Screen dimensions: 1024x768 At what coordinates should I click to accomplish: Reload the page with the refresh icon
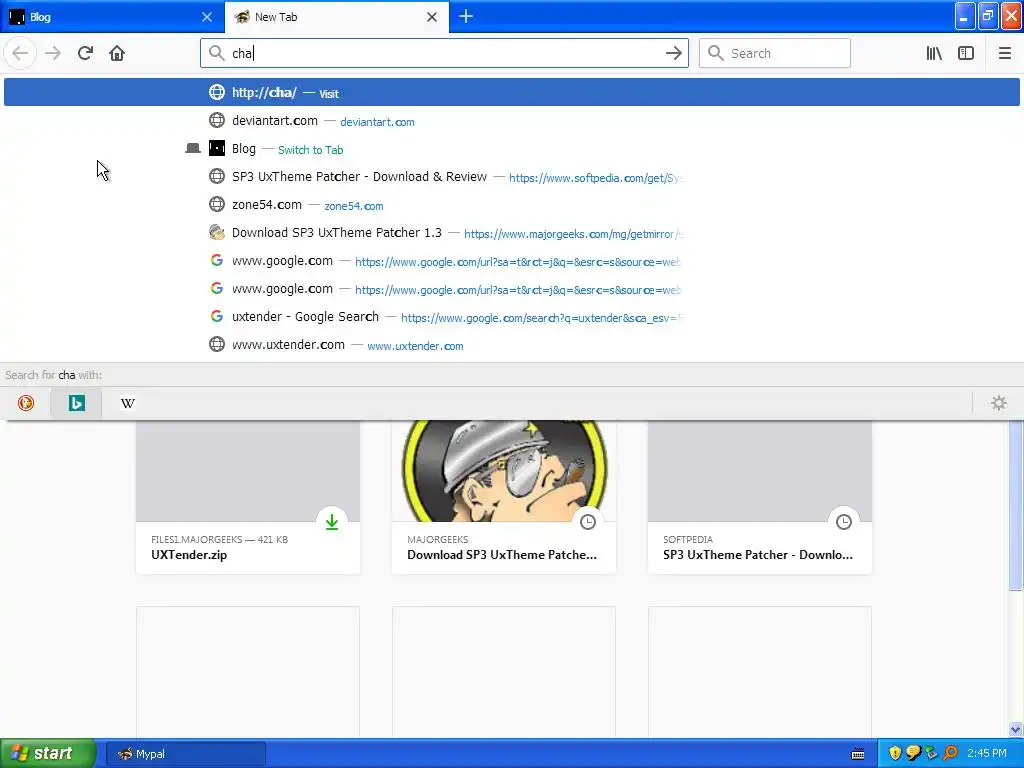coord(85,53)
